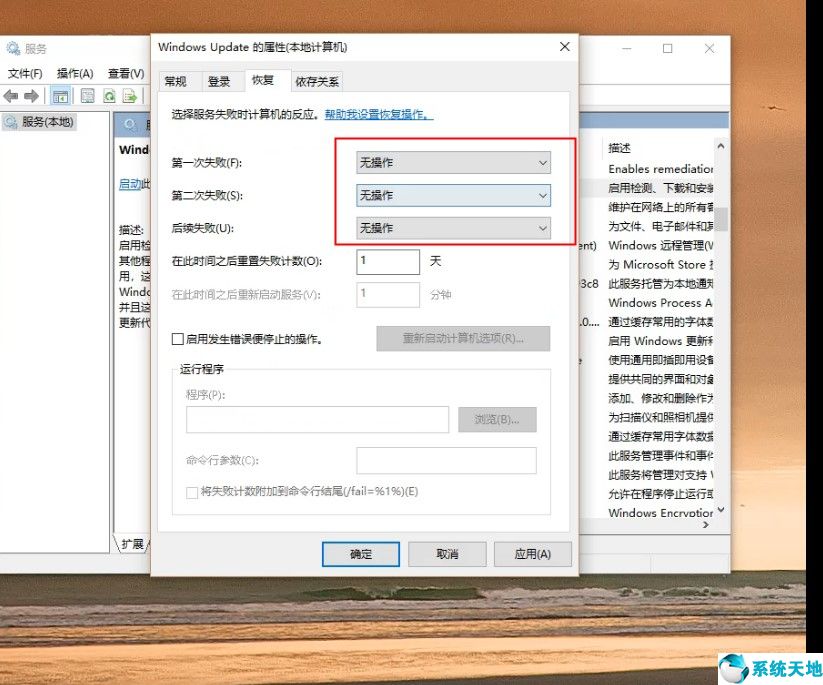823x685 pixels.
Task: Select the "此服务管理事件和事" row
Action: 660,456
